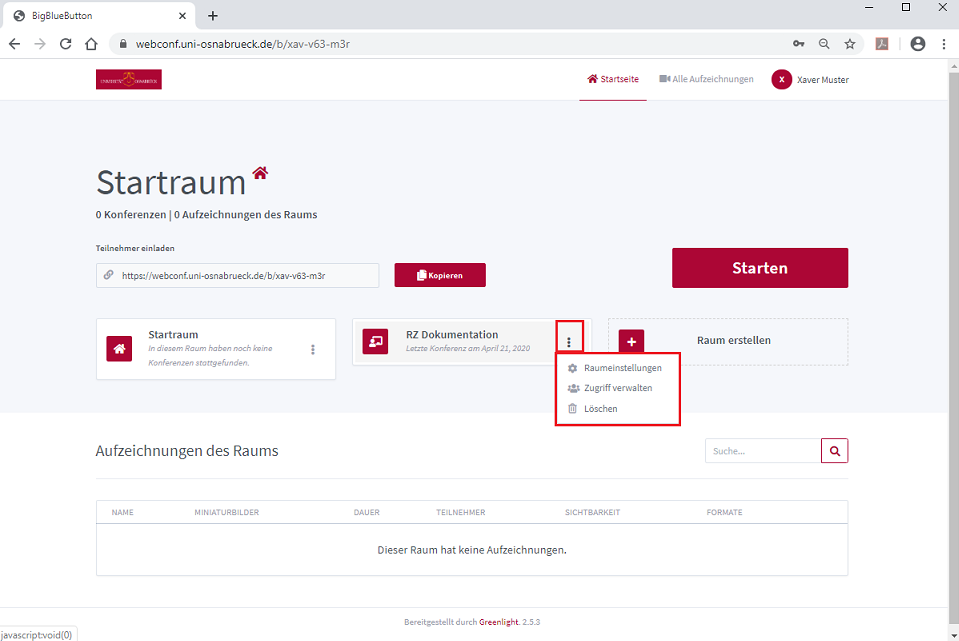Click the PDF extension icon
Image resolution: width=959 pixels, height=641 pixels.
[x=882, y=44]
